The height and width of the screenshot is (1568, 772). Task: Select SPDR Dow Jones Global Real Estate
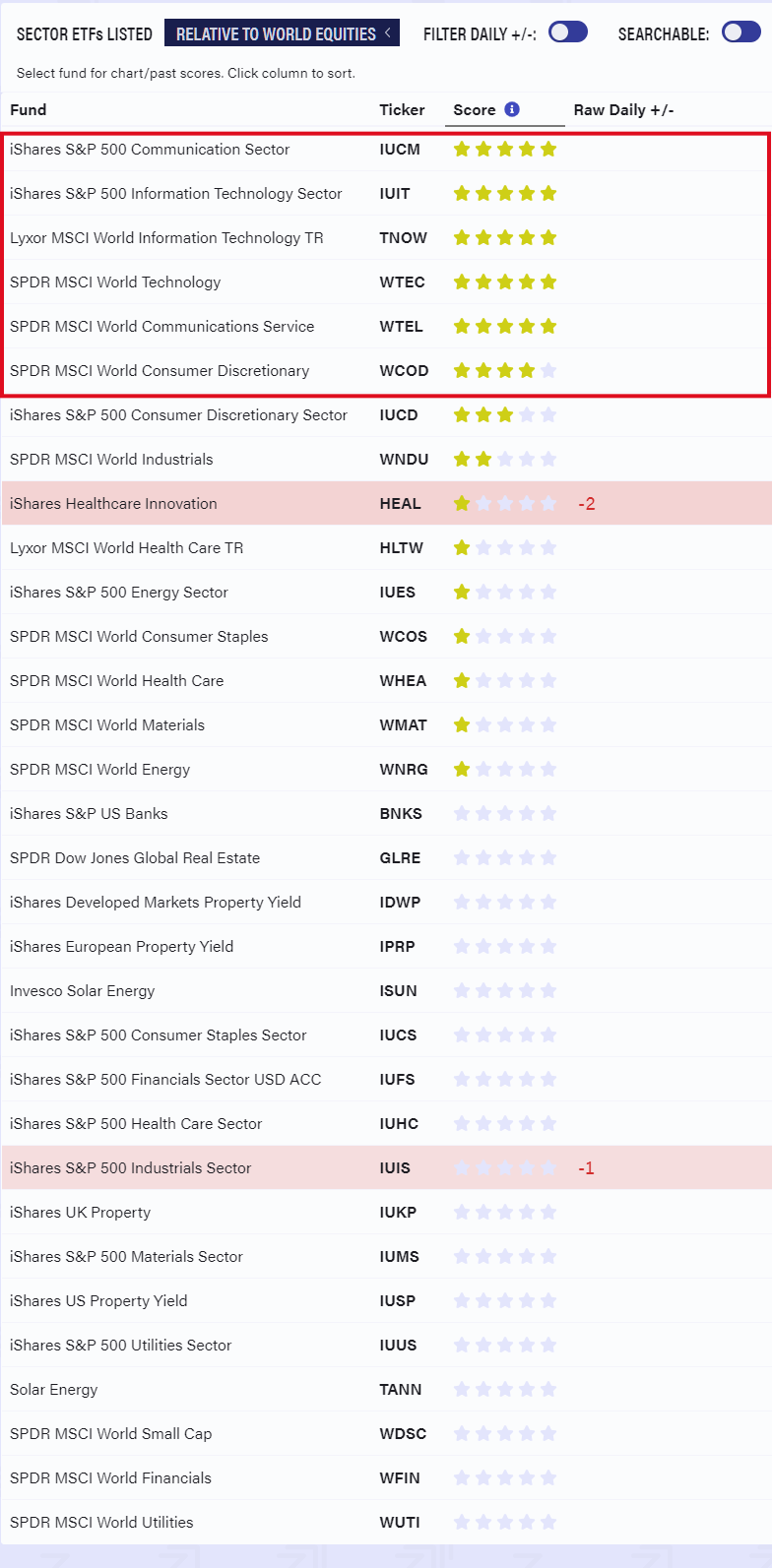(135, 858)
